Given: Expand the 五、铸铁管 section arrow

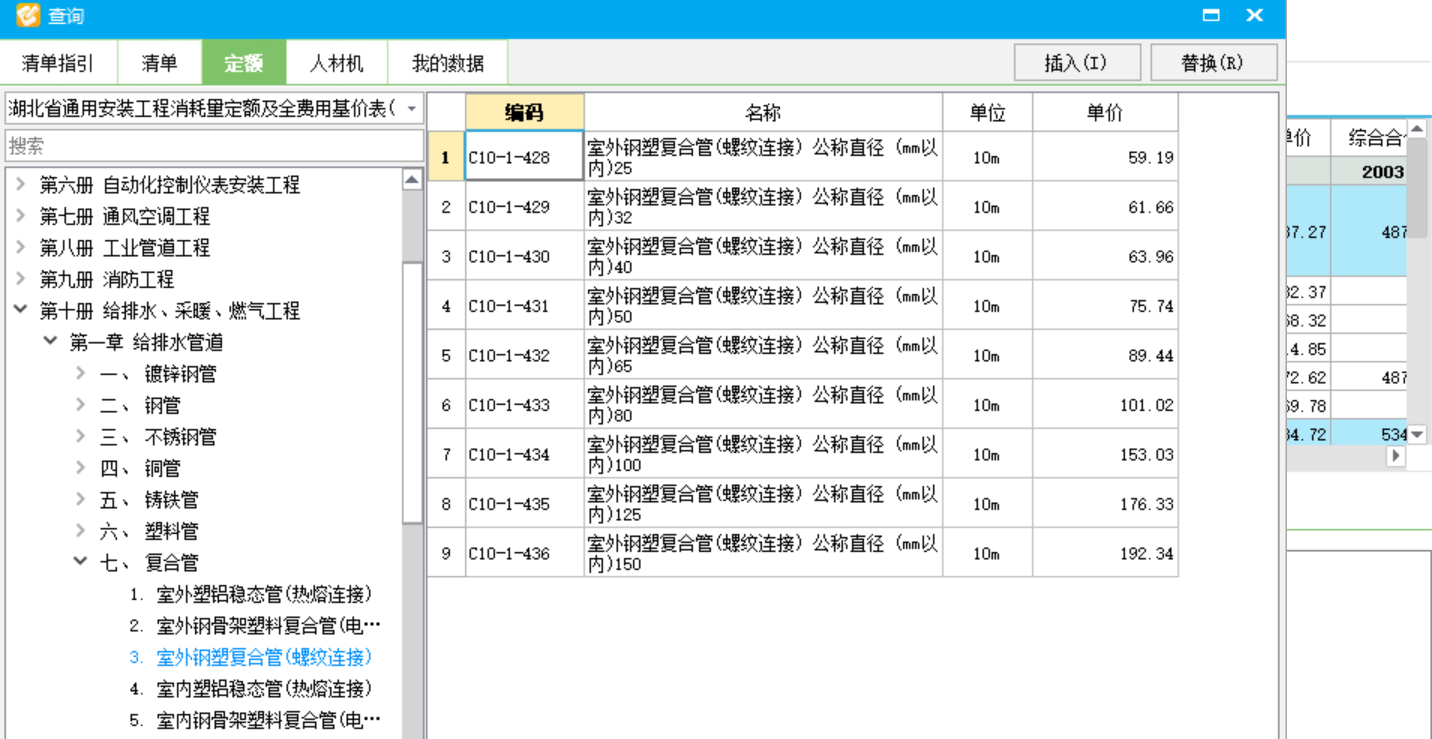Looking at the screenshot, I should pos(80,499).
